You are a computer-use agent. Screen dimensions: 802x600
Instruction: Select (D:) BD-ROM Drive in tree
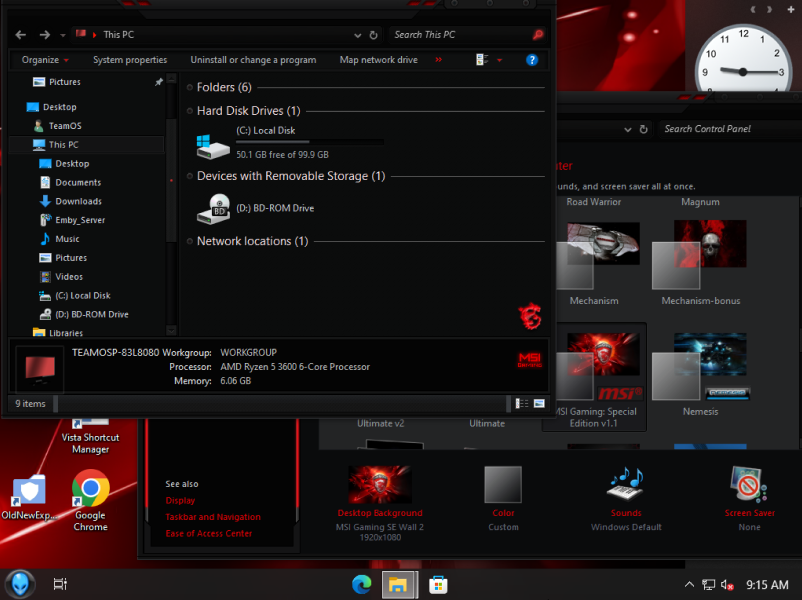tap(92, 315)
